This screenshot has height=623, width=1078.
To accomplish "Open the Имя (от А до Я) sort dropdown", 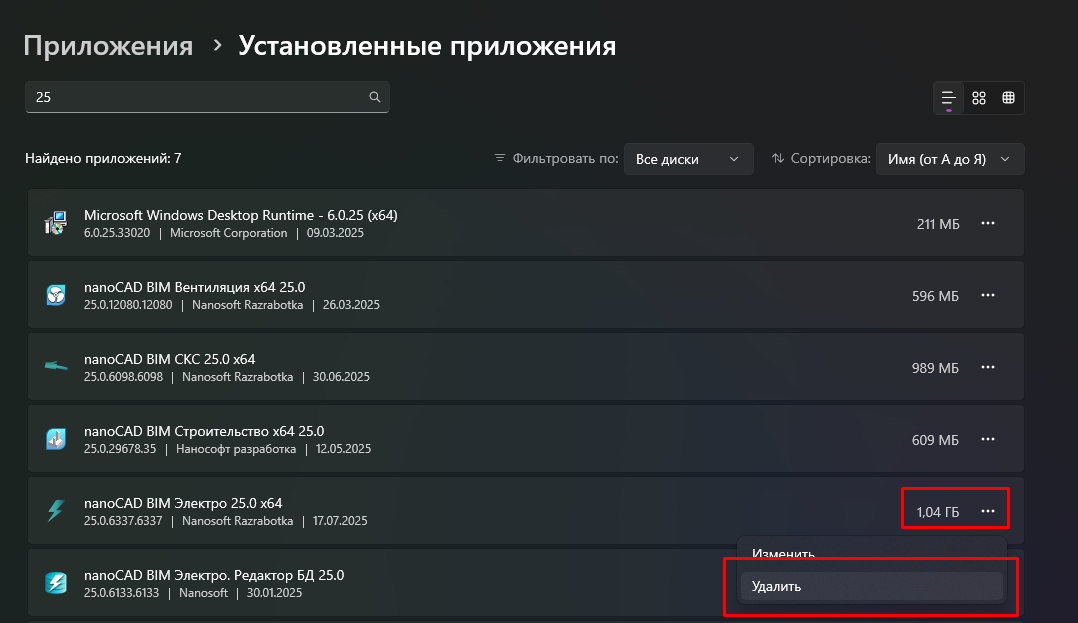I will click(949, 159).
